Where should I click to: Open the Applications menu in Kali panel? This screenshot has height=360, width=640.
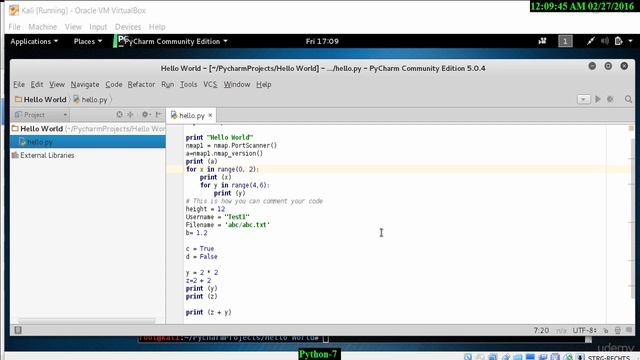click(x=34, y=41)
